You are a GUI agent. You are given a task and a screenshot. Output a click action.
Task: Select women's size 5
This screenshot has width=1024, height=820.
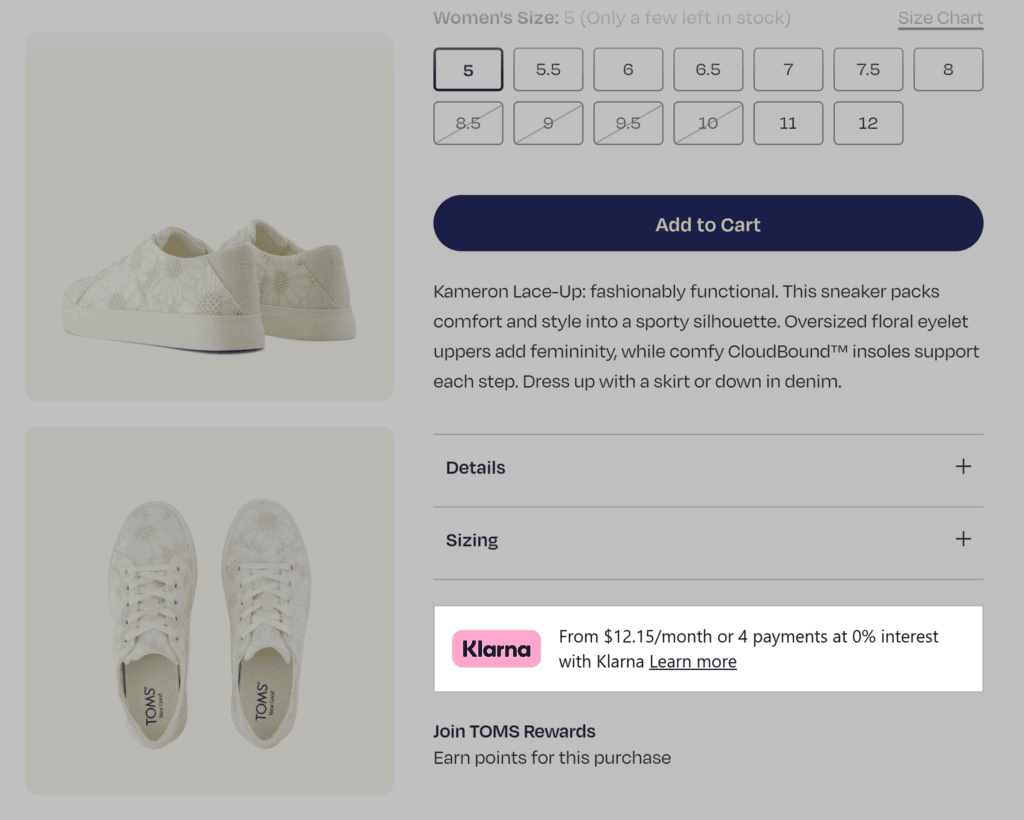tap(468, 69)
